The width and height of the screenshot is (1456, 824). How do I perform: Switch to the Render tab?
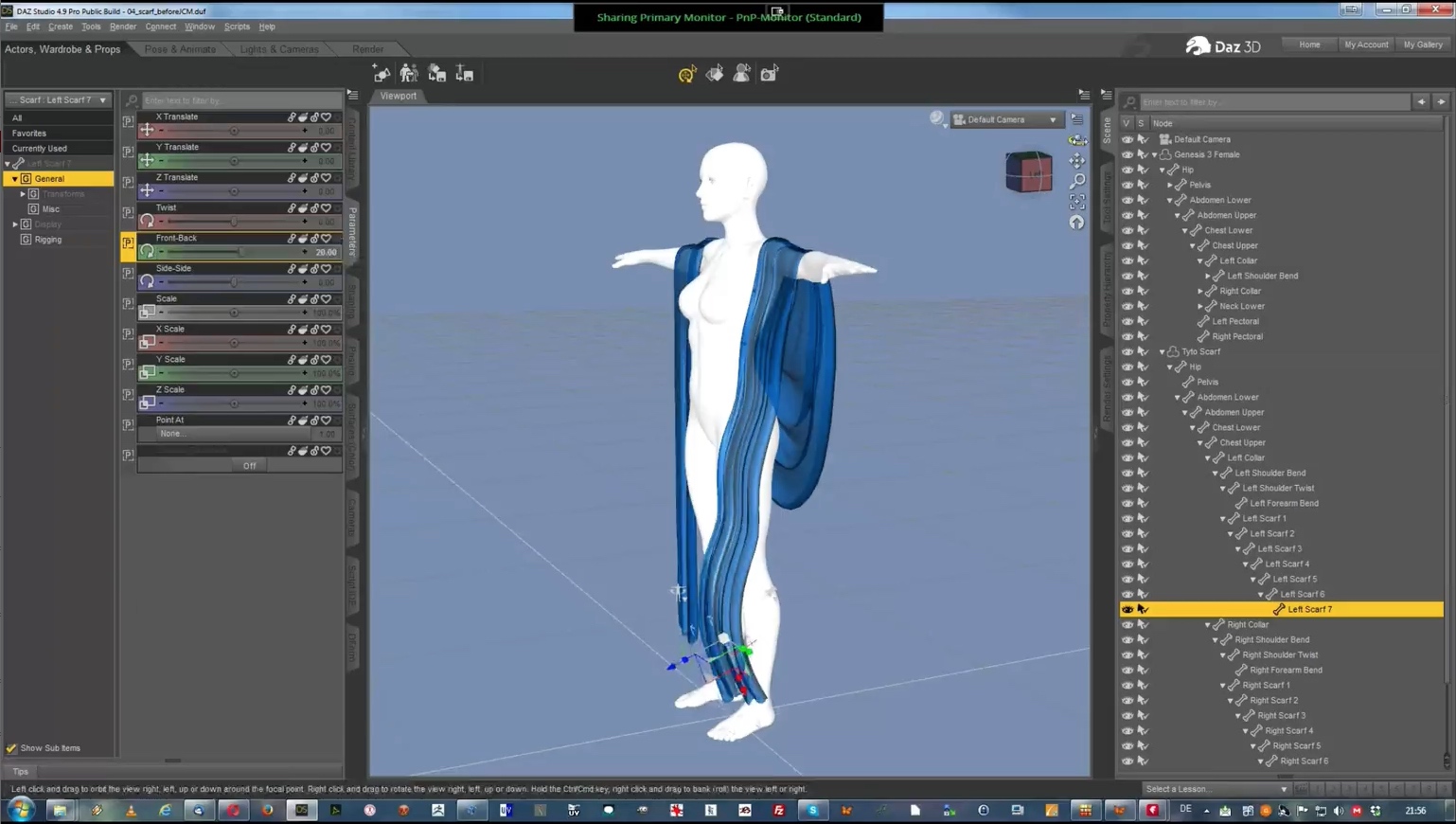click(x=368, y=49)
